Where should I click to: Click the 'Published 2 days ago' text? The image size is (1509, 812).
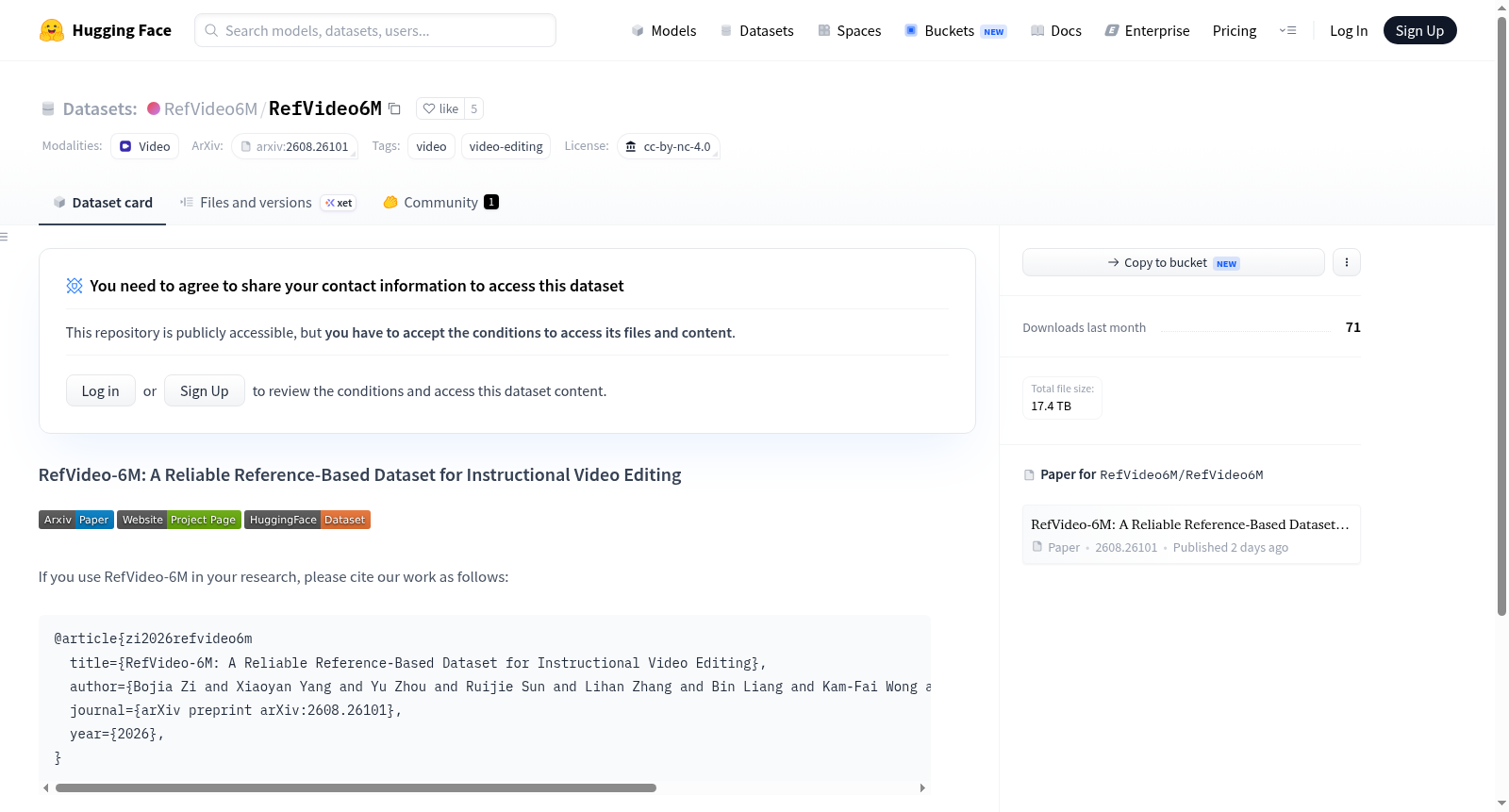click(1231, 547)
